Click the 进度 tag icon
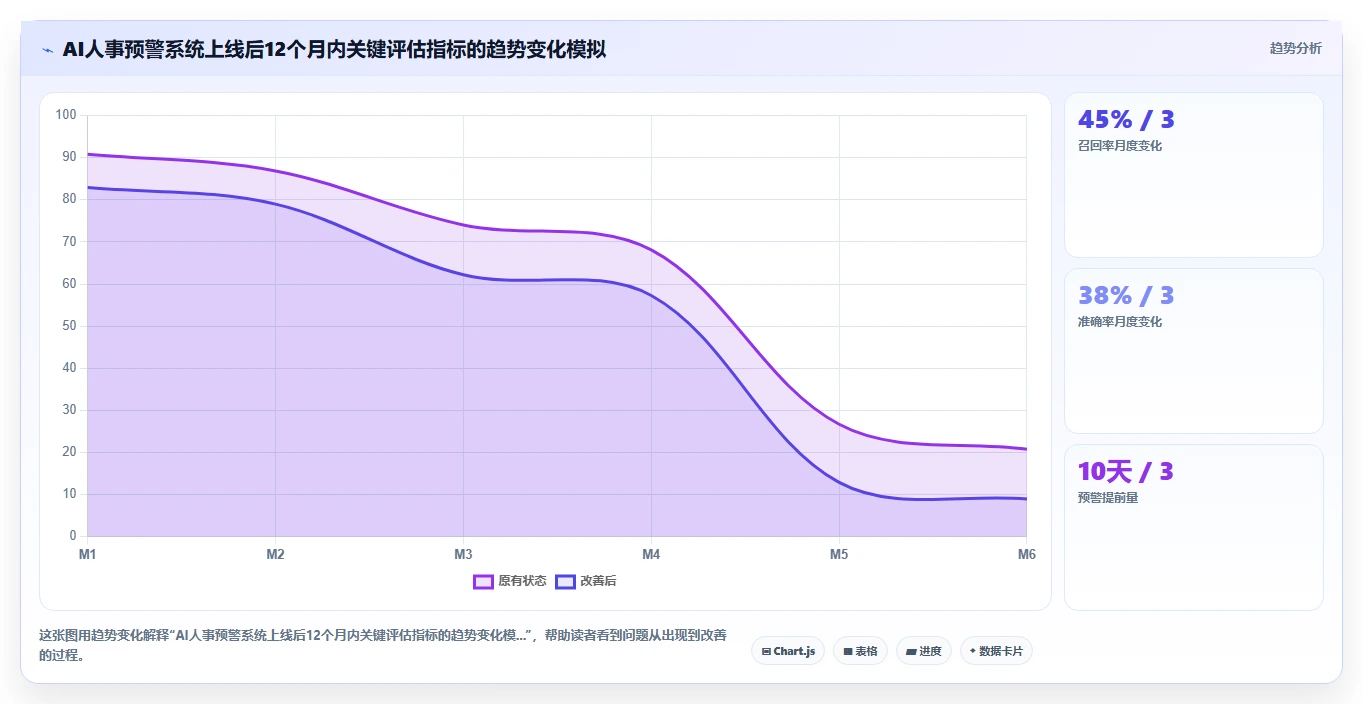 [911, 652]
